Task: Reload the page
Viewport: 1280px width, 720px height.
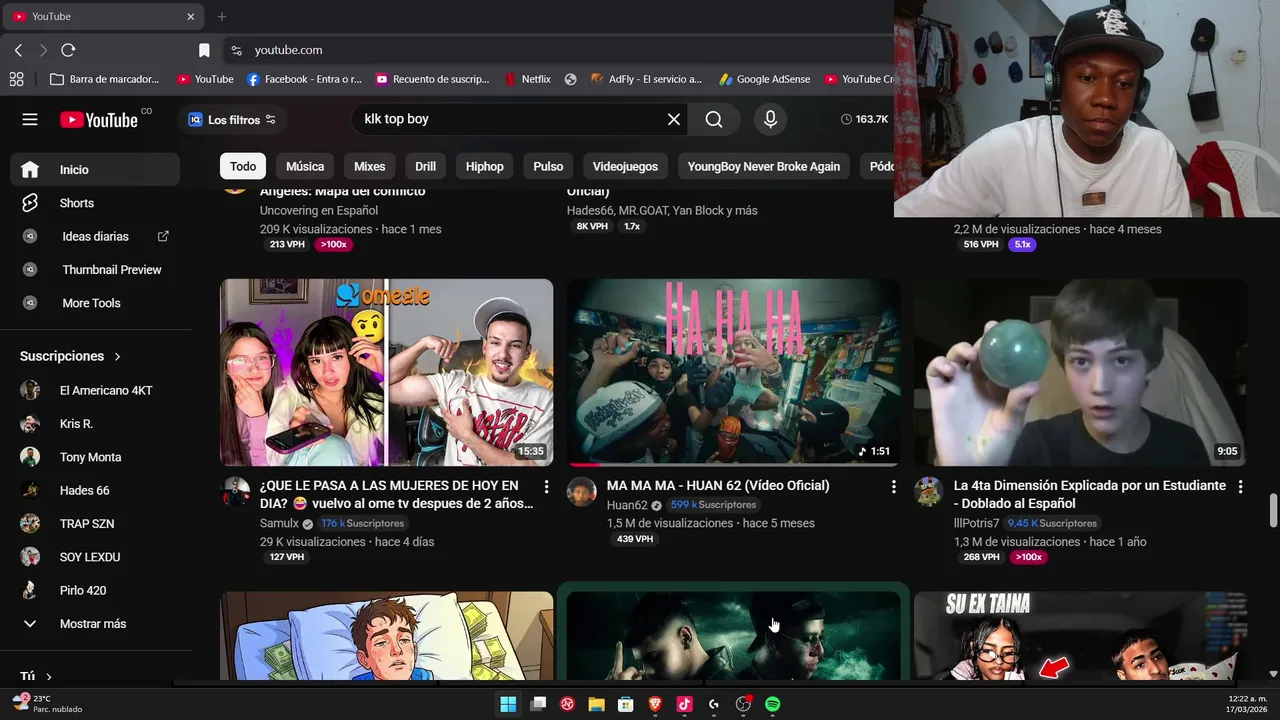Action: pos(68,50)
